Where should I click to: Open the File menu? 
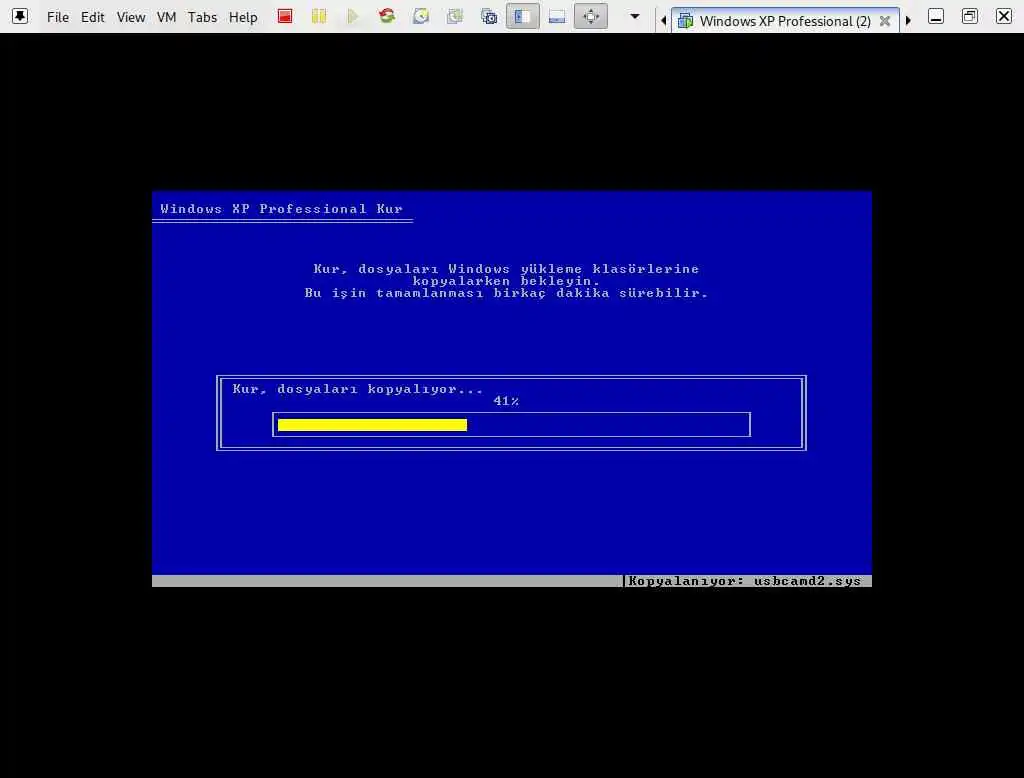coord(57,17)
